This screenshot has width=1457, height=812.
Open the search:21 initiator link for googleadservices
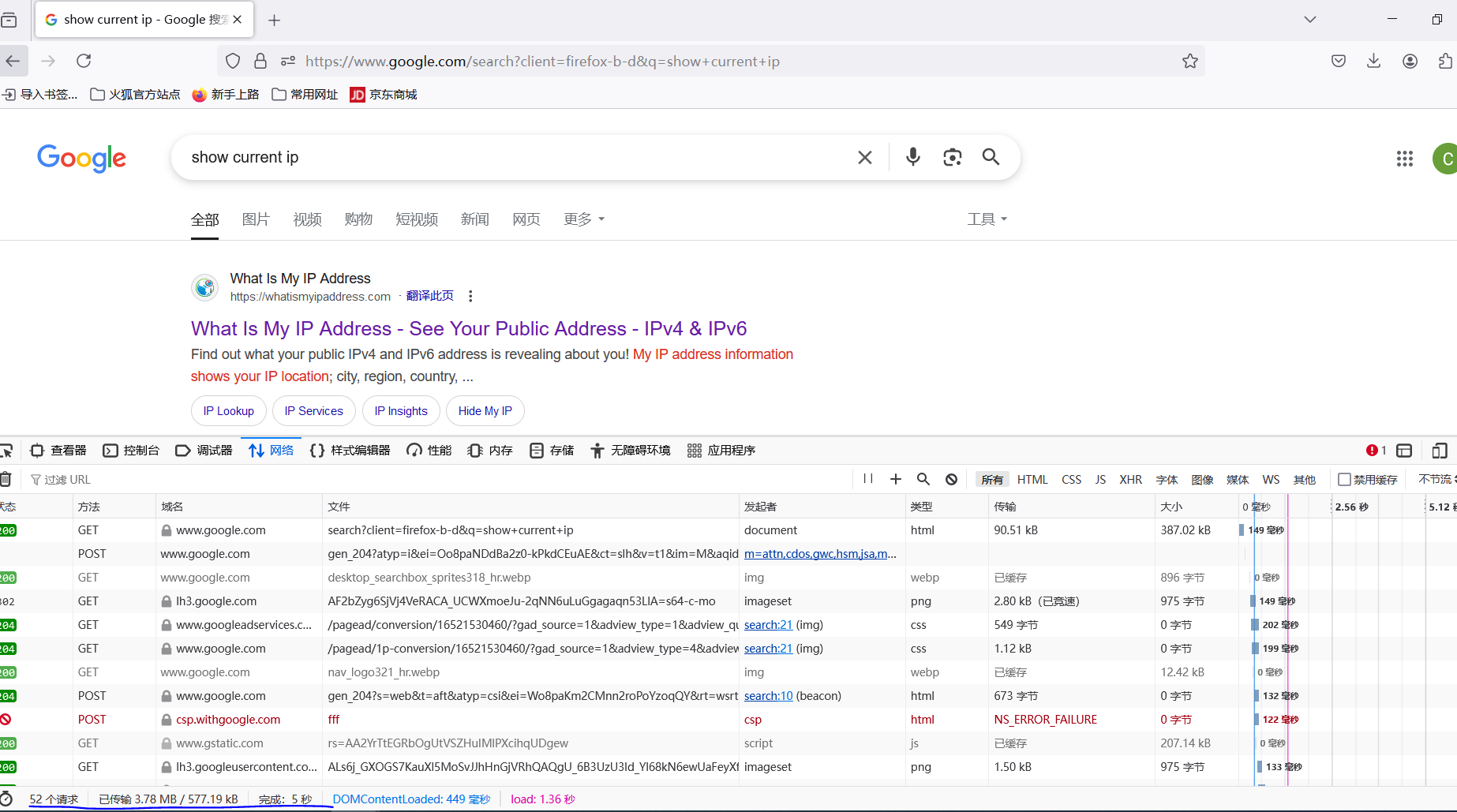pyautogui.click(x=768, y=625)
